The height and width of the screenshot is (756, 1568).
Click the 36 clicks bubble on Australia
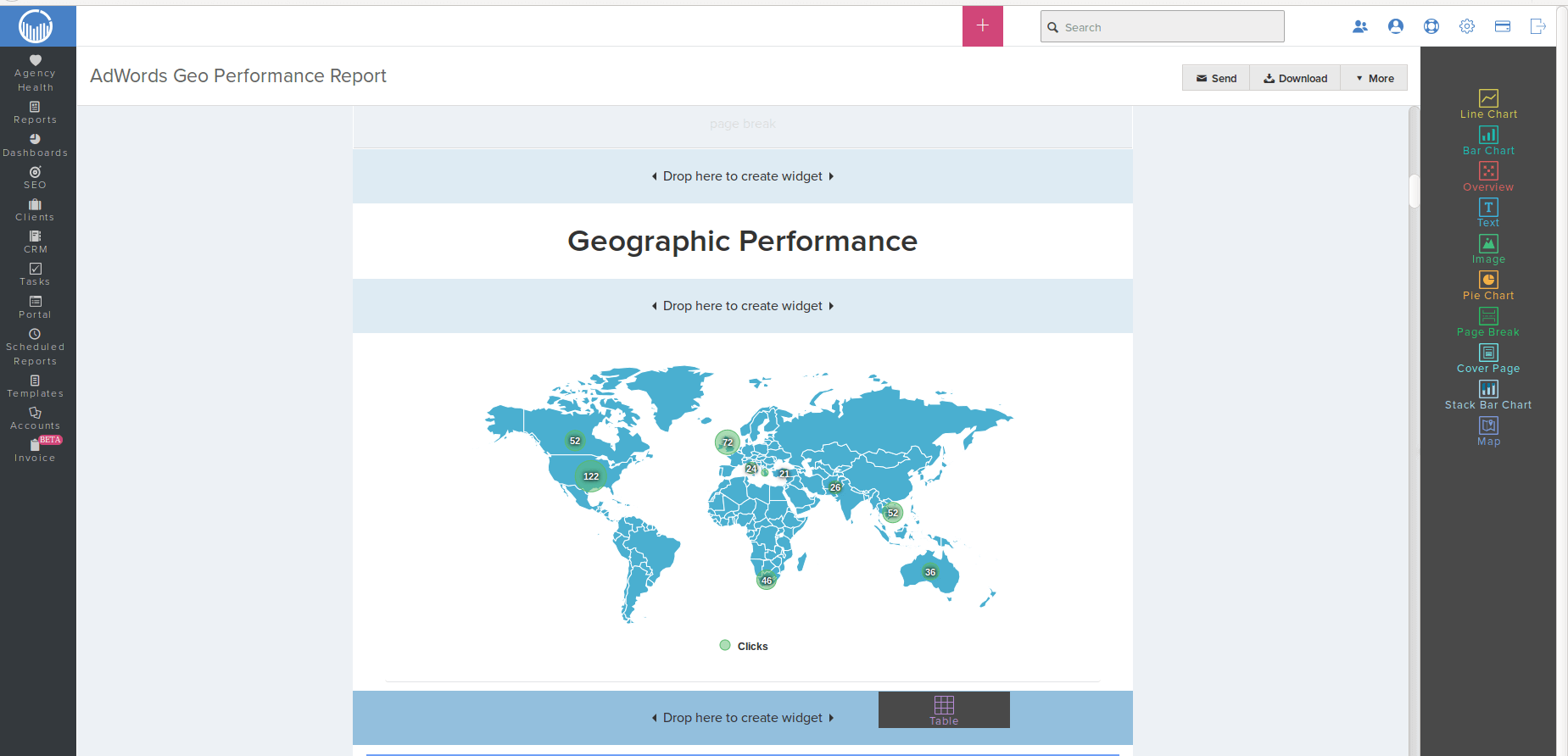tap(930, 572)
